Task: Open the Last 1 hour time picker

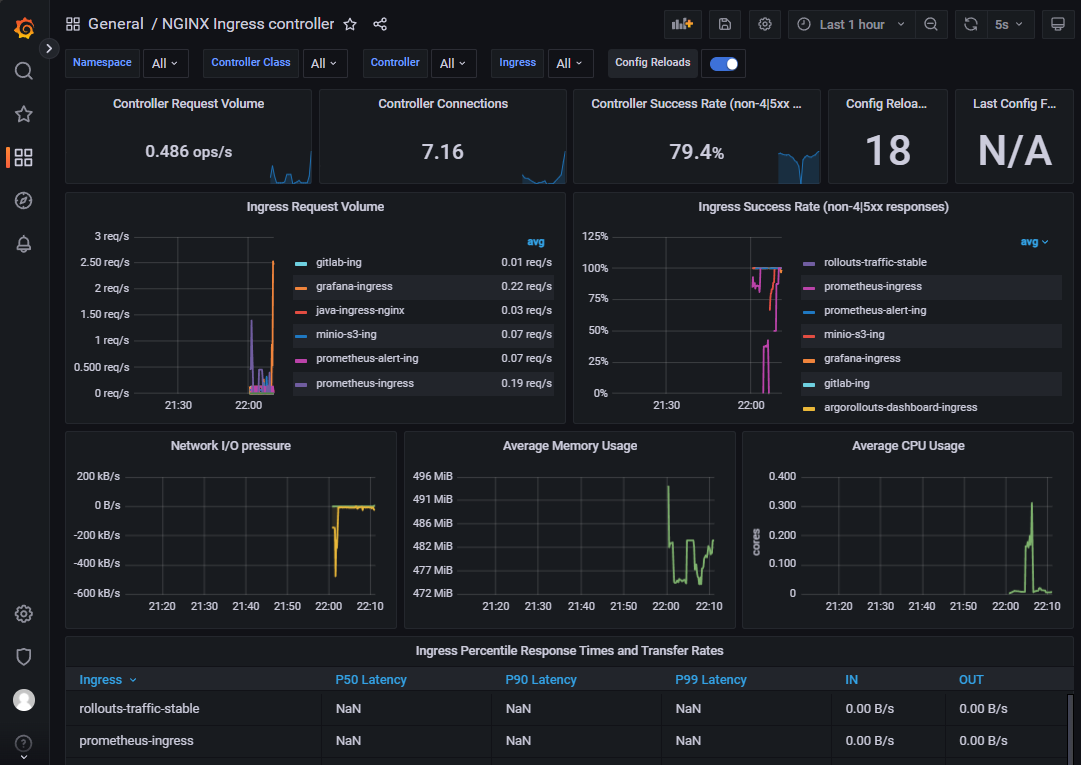Action: pos(851,24)
